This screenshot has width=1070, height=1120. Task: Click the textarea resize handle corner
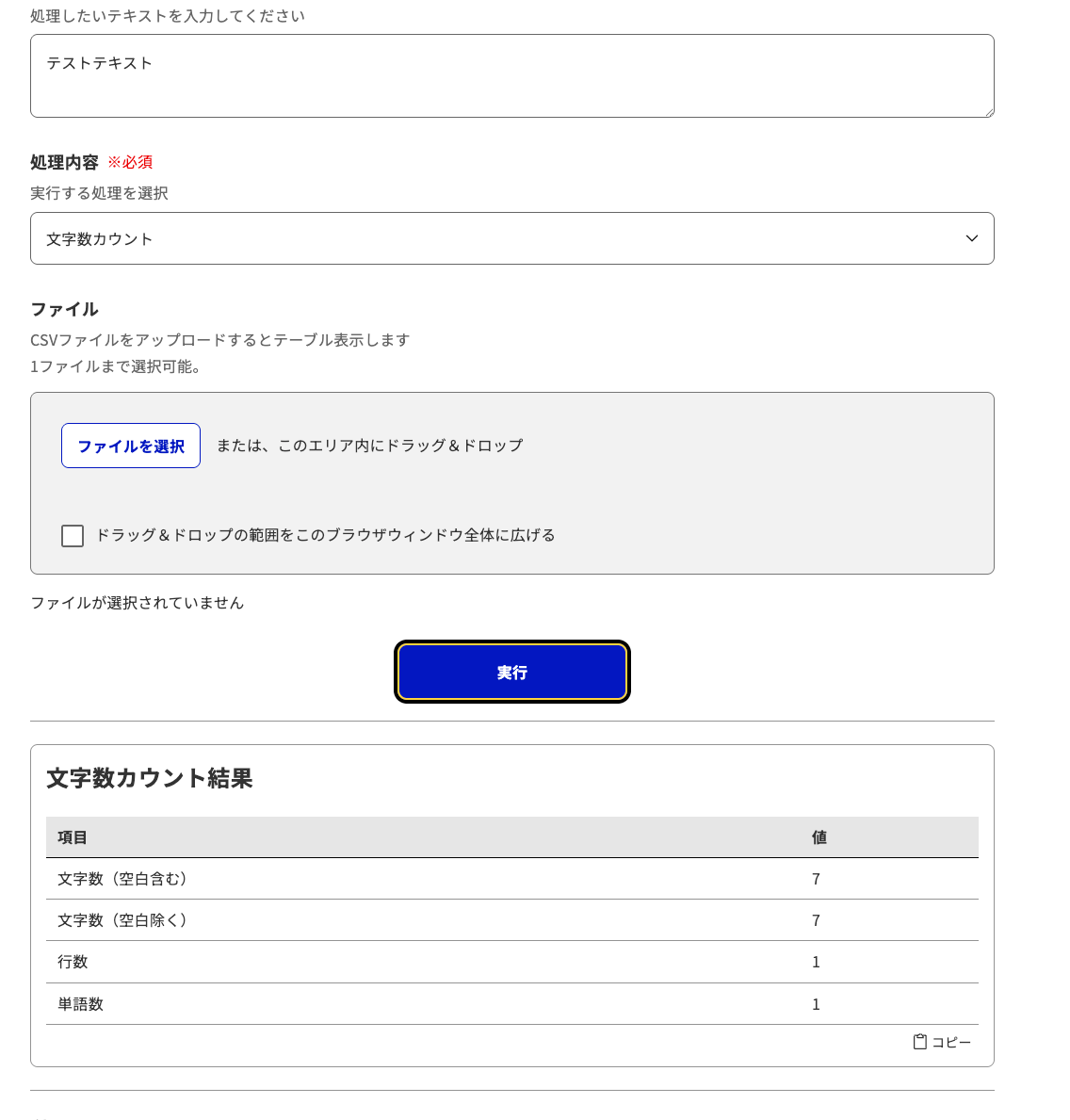[x=990, y=113]
